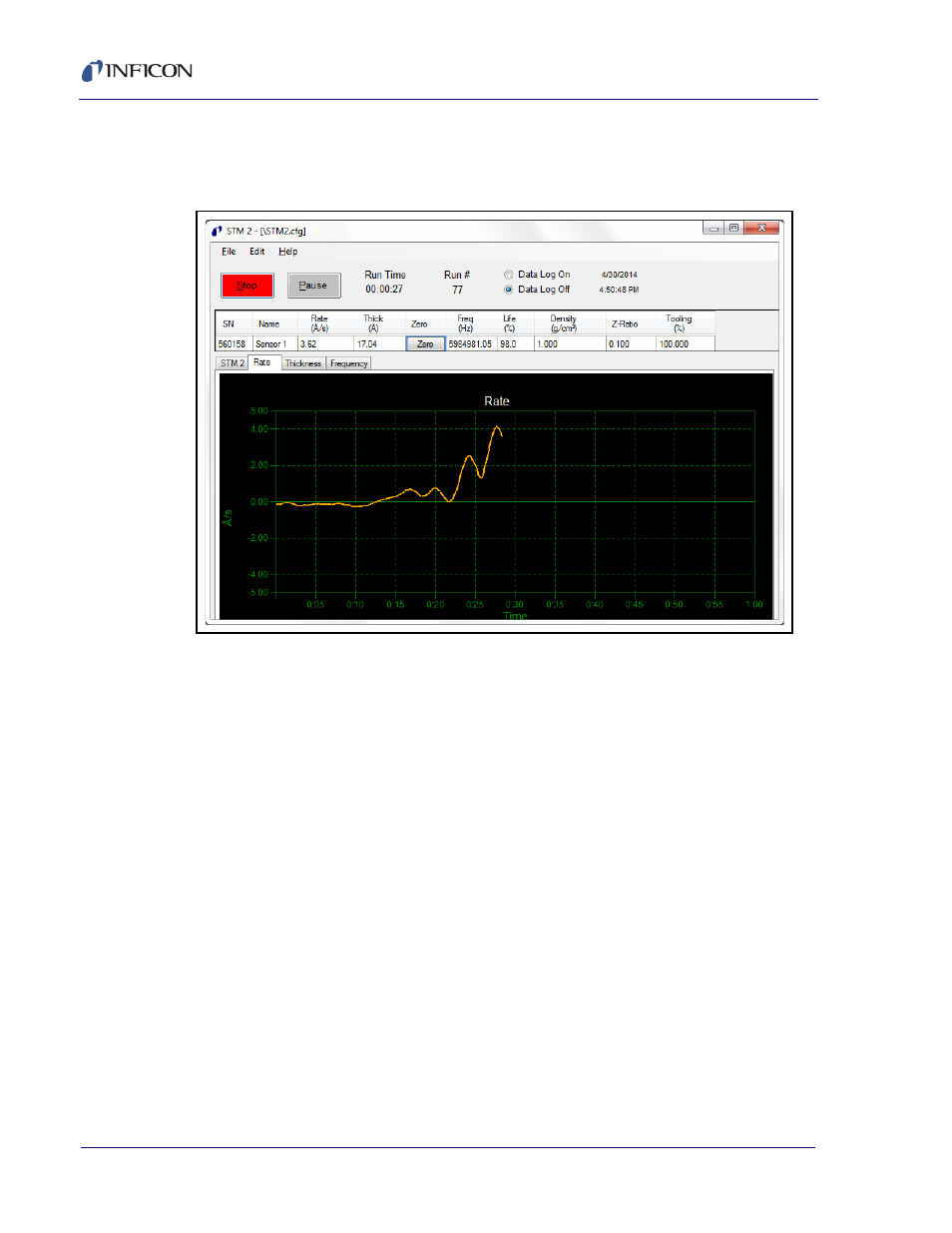Click the Tooling value 100.000 cell
The width and height of the screenshot is (952, 1233).
[x=685, y=343]
